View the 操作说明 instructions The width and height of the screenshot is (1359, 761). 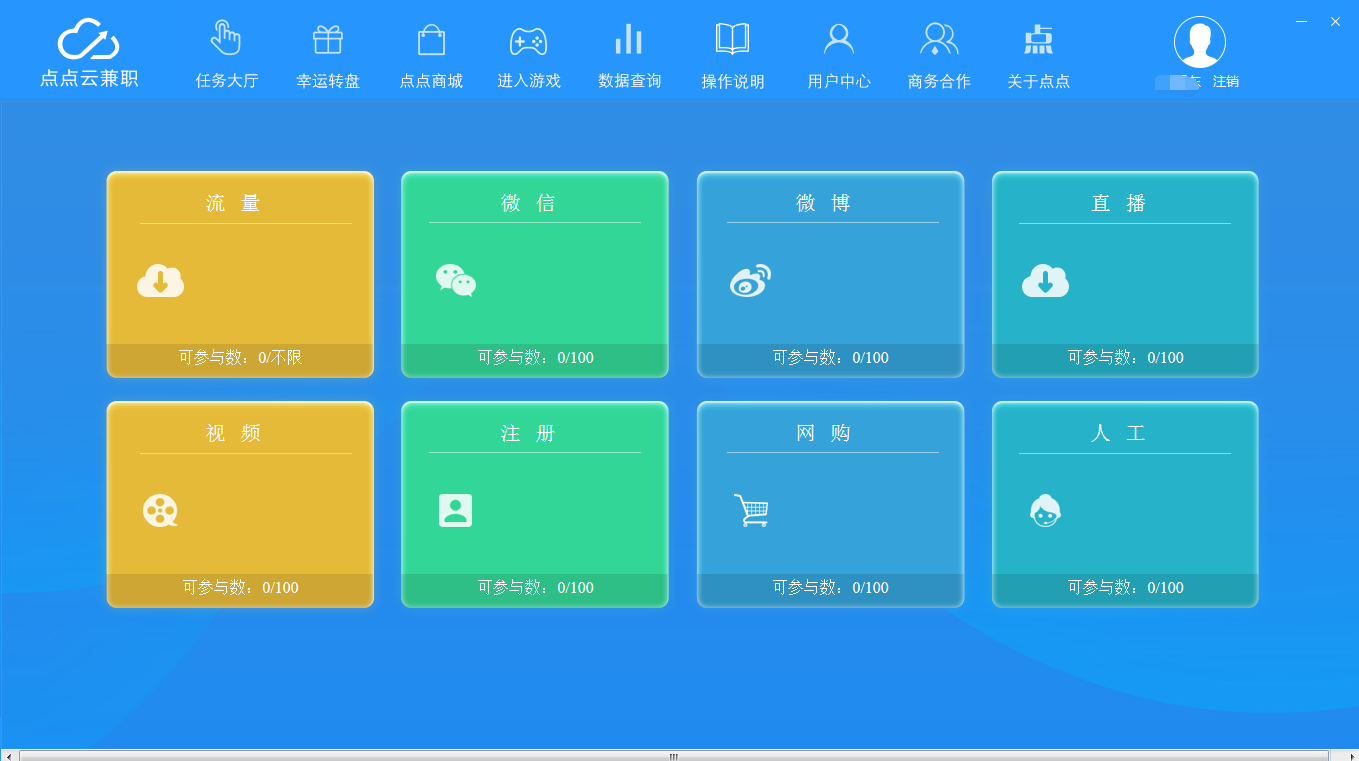[733, 55]
